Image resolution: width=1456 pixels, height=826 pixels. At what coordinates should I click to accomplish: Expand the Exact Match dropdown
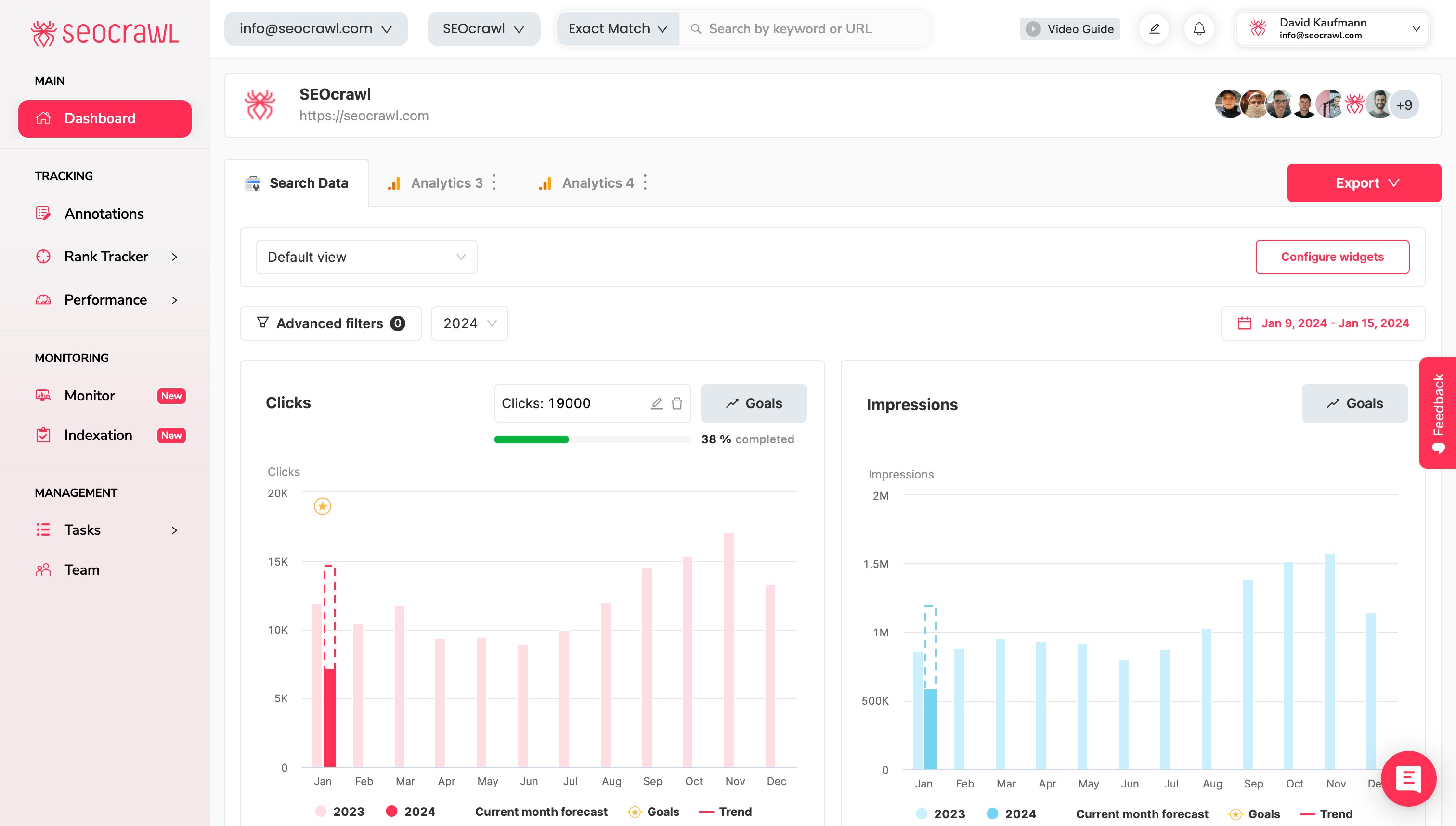617,29
